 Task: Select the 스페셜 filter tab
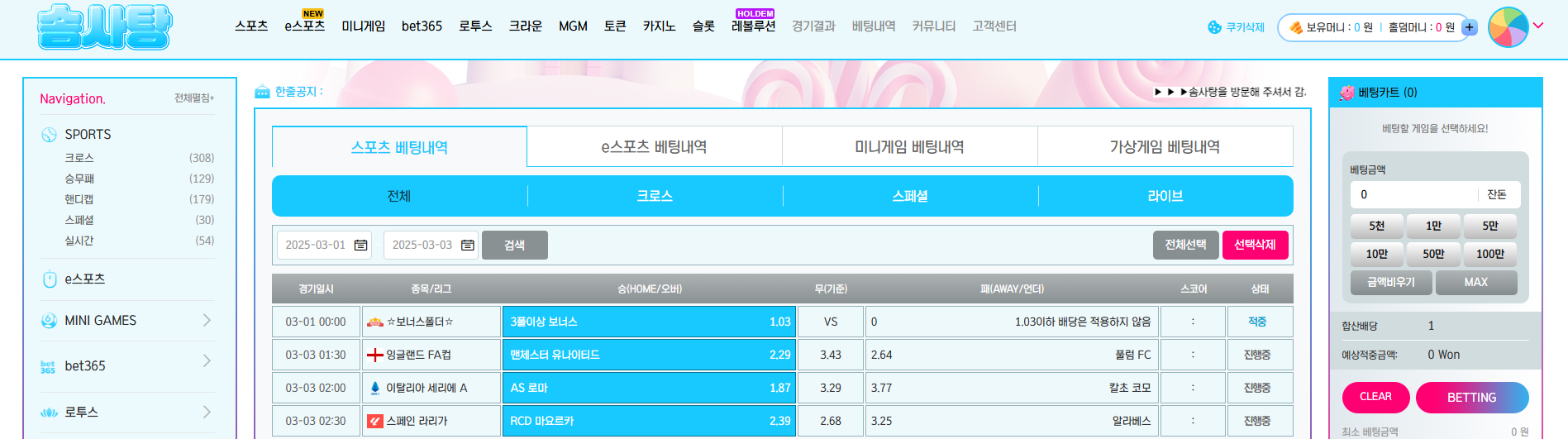(x=910, y=196)
